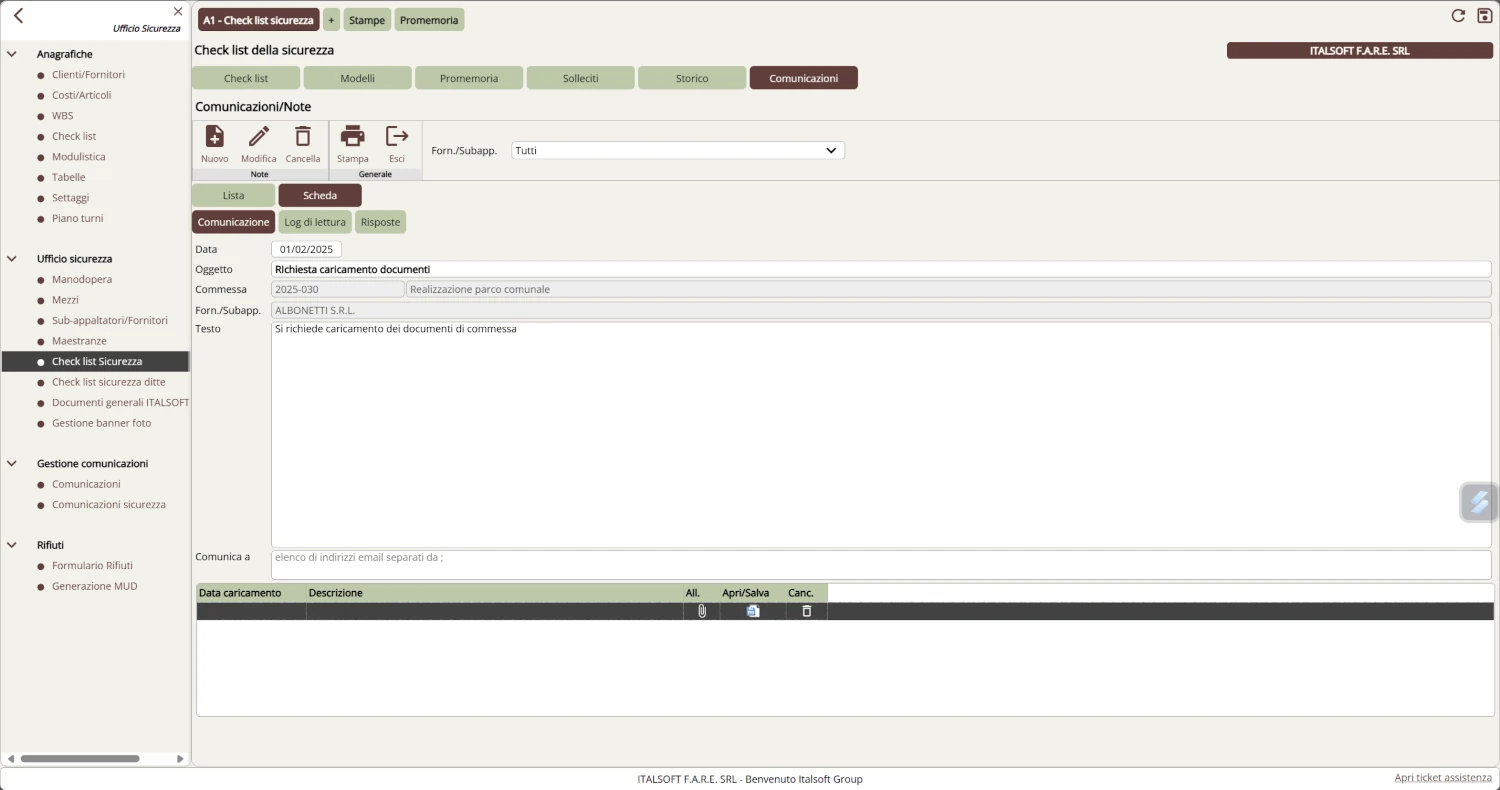Click the refresh icon at top right

pos(1458,16)
